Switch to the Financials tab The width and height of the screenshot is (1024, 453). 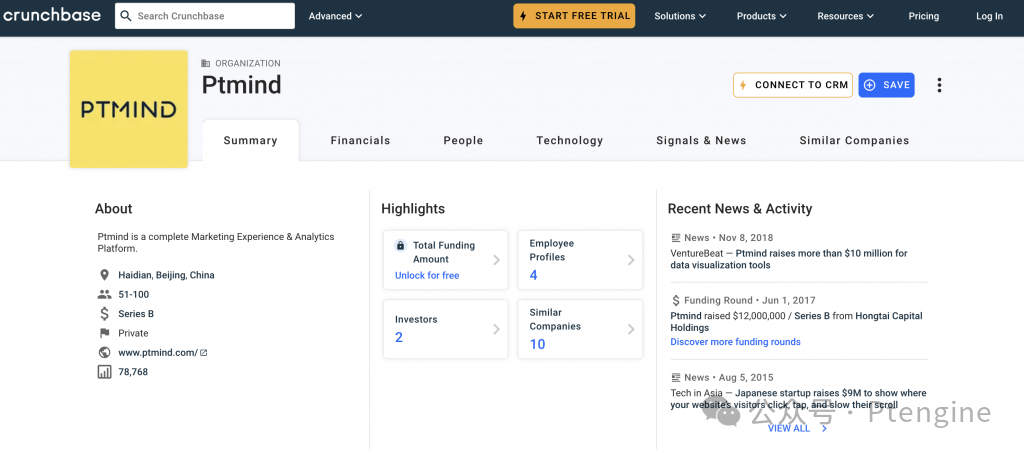[x=360, y=141]
